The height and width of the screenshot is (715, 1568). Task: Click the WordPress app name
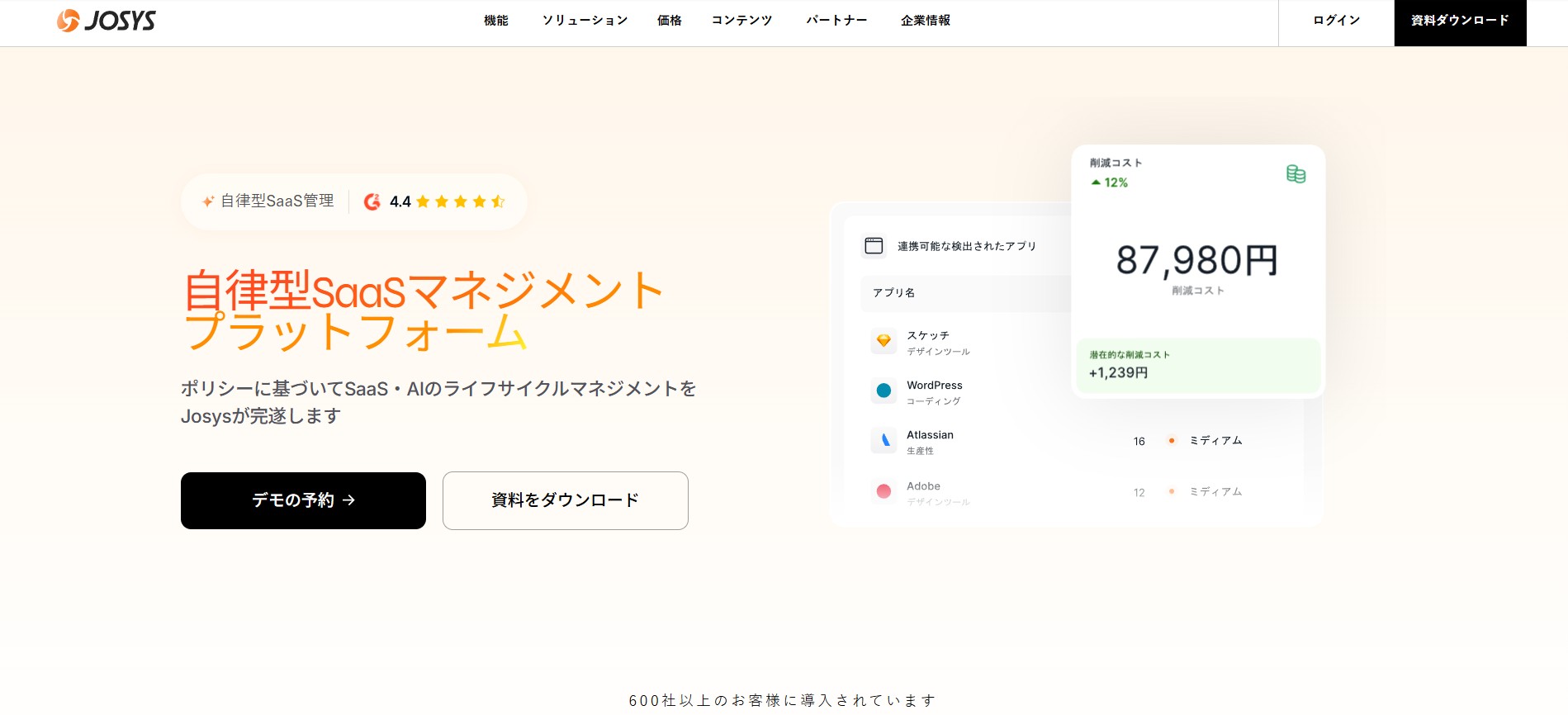(935, 386)
